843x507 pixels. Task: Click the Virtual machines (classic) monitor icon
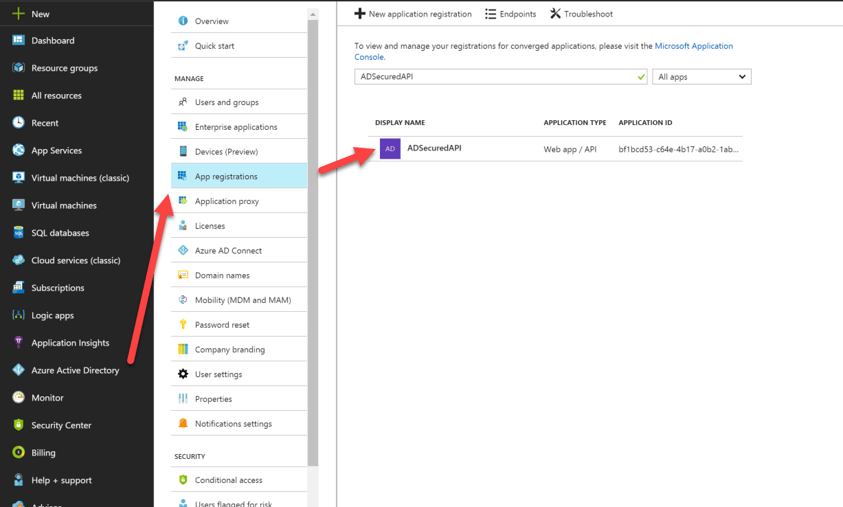coord(18,177)
